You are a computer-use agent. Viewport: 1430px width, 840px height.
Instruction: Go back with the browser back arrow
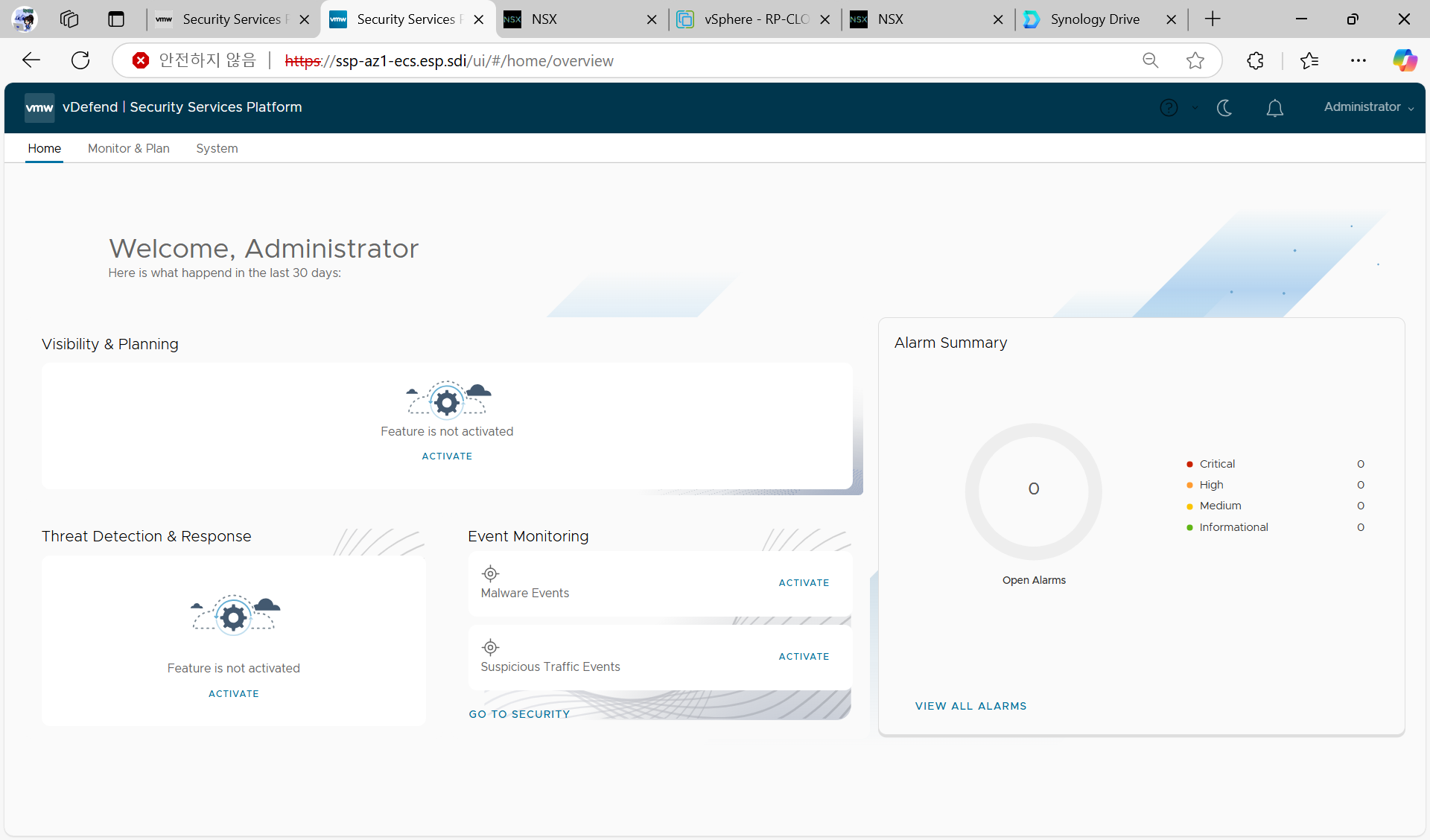coord(31,60)
